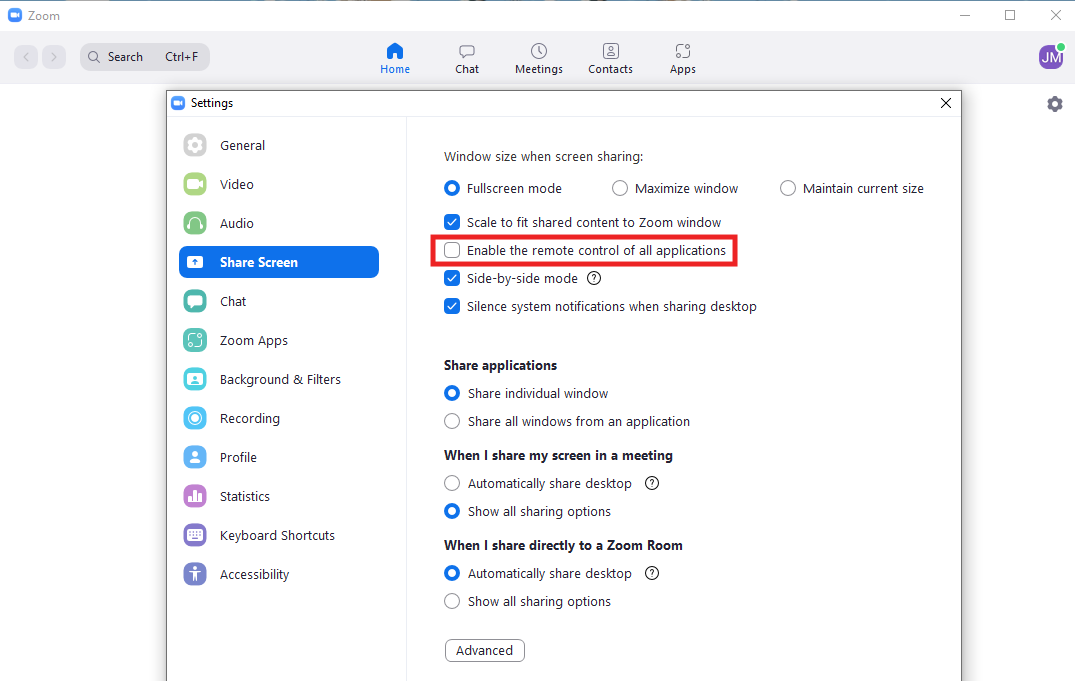1075x681 pixels.
Task: Close the Settings dialog
Action: pos(946,103)
